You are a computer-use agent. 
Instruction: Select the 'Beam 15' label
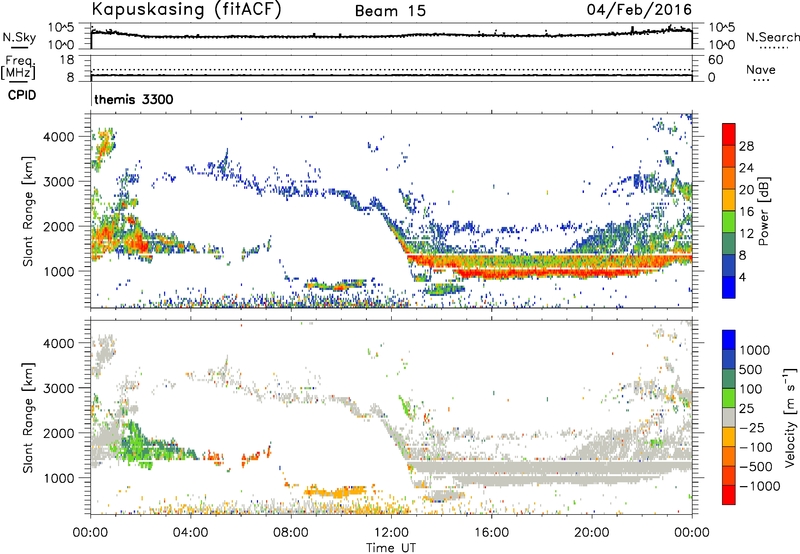click(x=390, y=11)
